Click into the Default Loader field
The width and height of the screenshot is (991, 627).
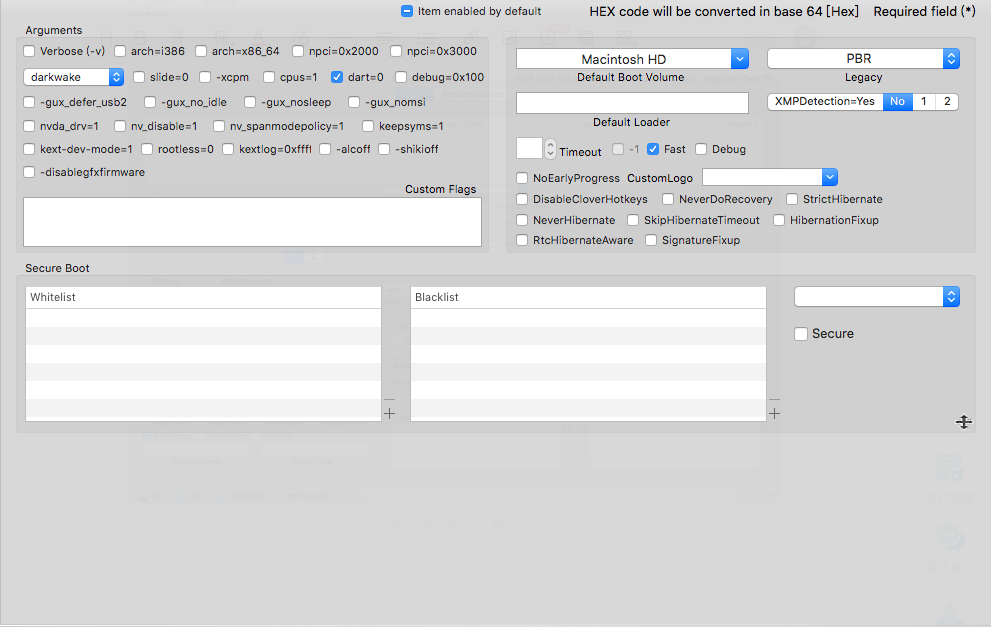632,103
